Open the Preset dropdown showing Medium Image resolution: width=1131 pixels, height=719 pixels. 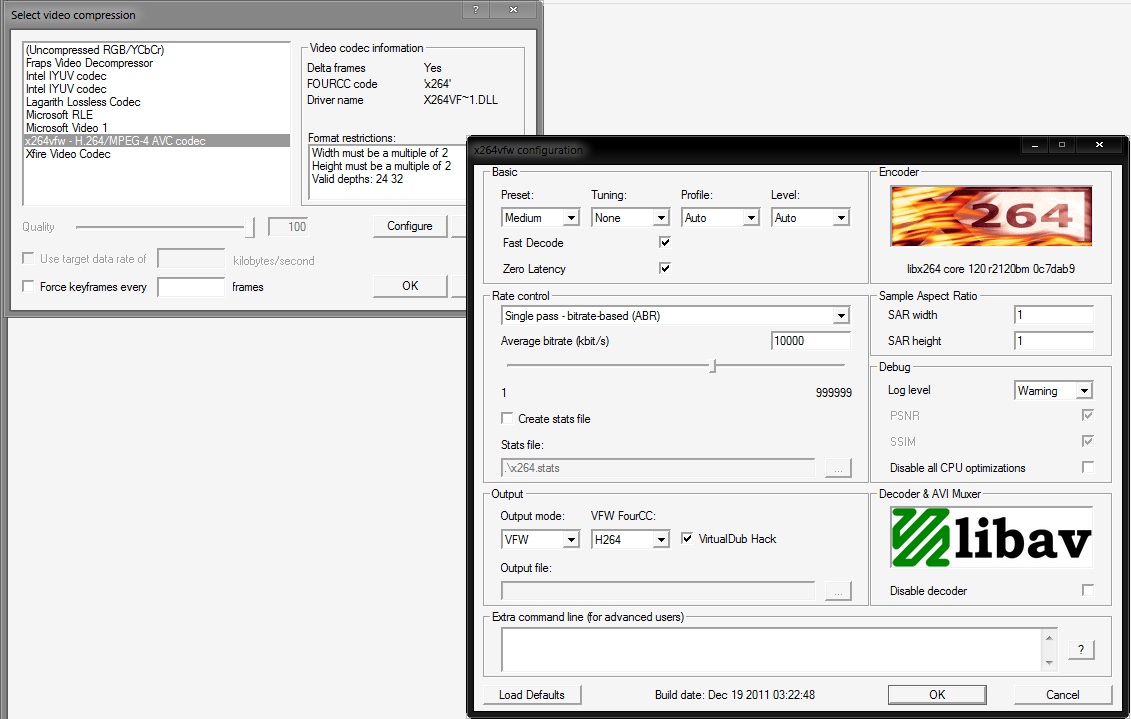[x=540, y=217]
